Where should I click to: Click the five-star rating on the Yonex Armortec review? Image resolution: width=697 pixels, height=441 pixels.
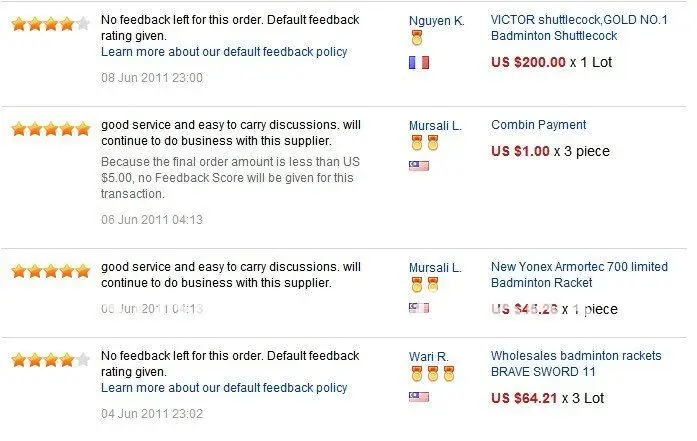pos(51,271)
